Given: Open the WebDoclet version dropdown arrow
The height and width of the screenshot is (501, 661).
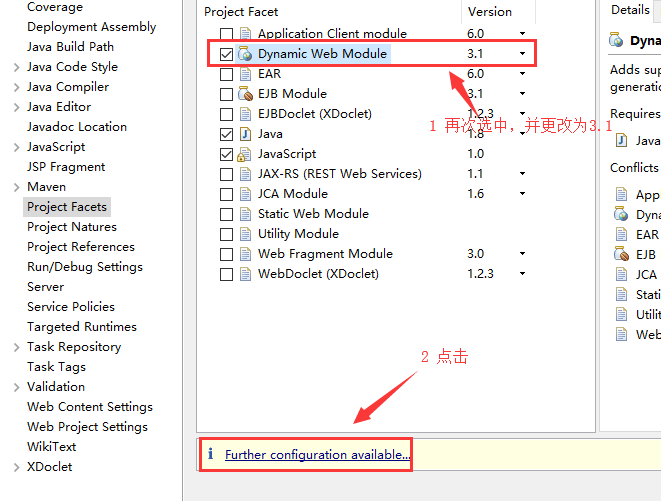Looking at the screenshot, I should tap(522, 273).
